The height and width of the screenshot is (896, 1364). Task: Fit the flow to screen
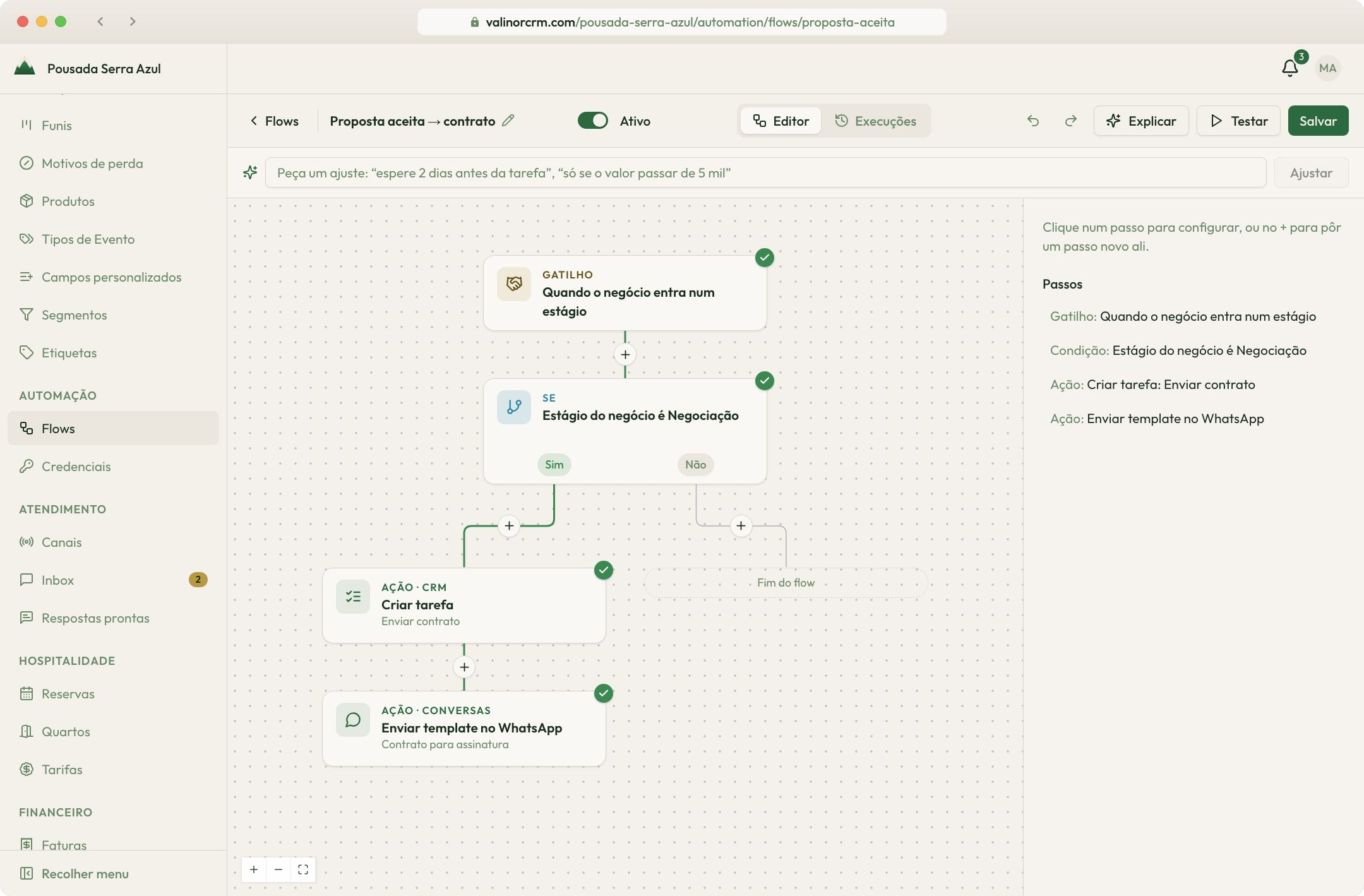click(x=303, y=869)
